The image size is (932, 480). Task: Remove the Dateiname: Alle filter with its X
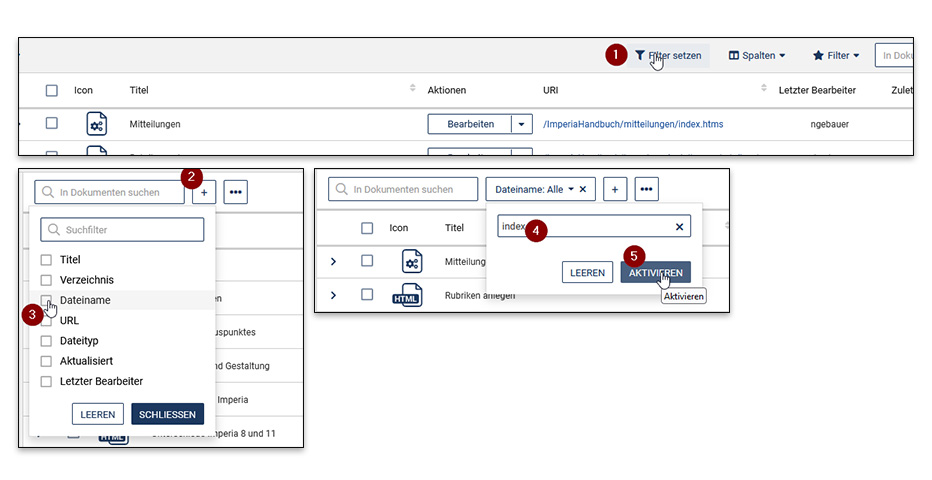pyautogui.click(x=583, y=189)
